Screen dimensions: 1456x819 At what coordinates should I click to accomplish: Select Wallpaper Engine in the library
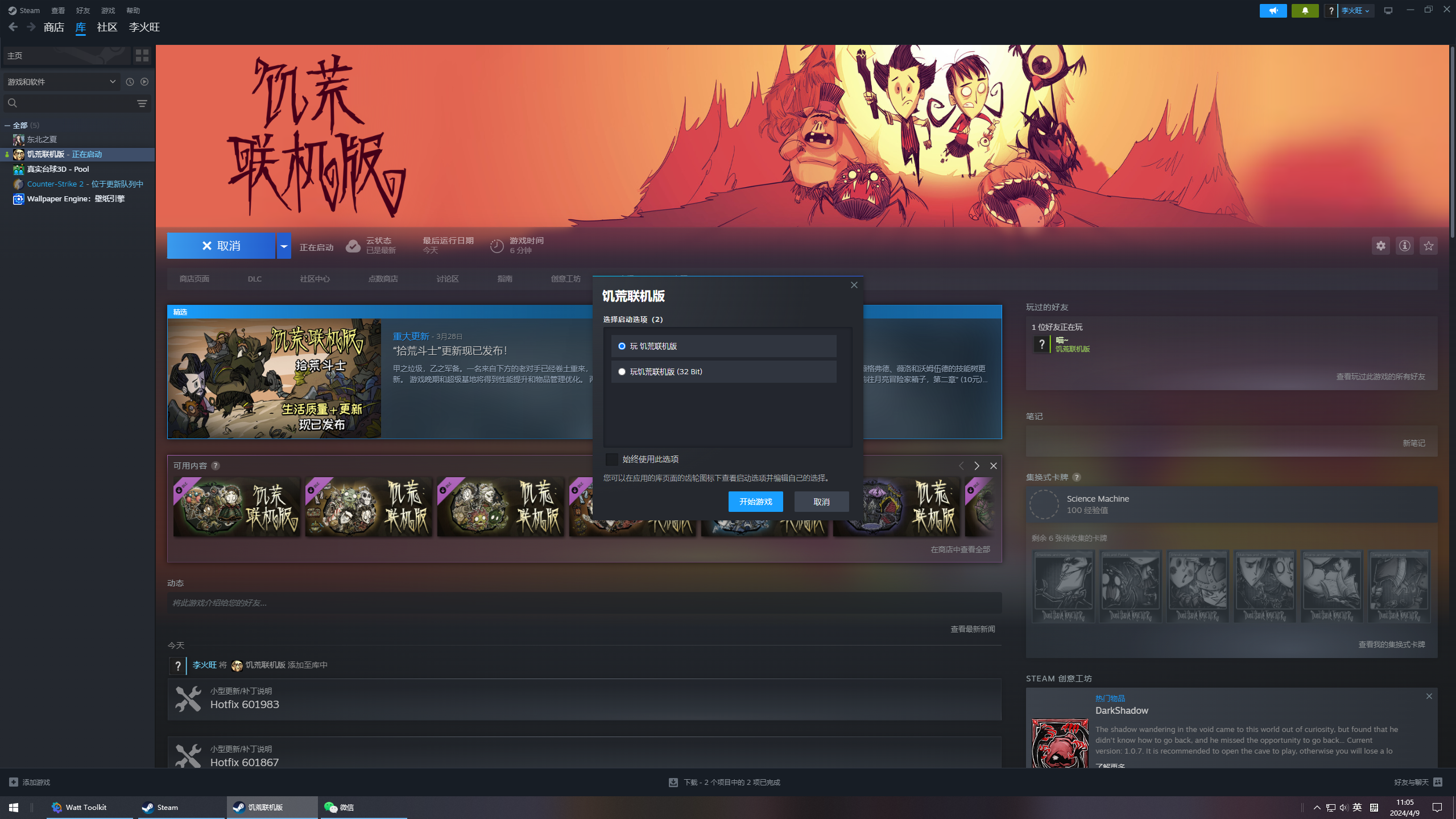coord(77,199)
